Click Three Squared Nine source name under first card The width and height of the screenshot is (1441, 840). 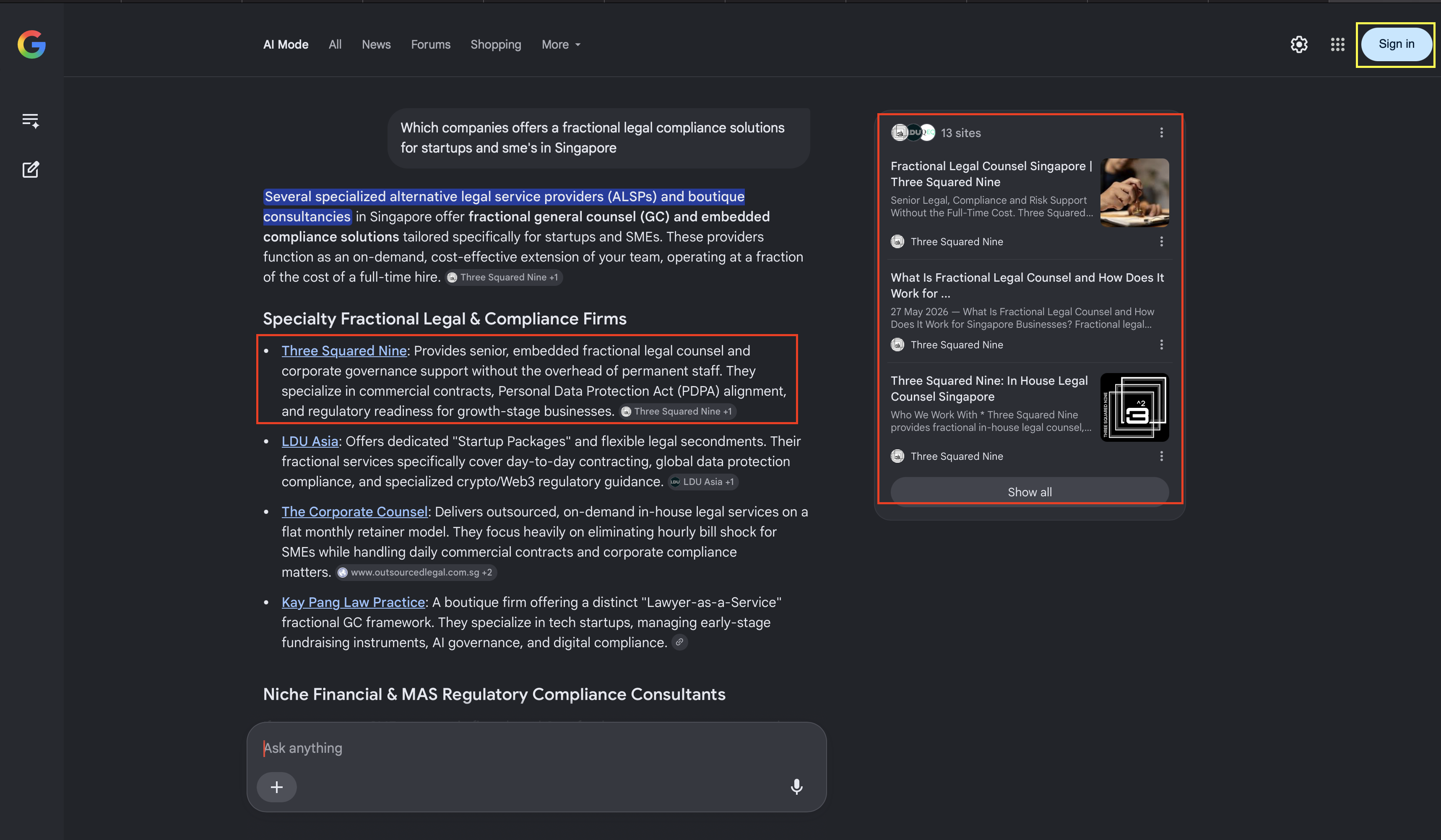coord(957,242)
